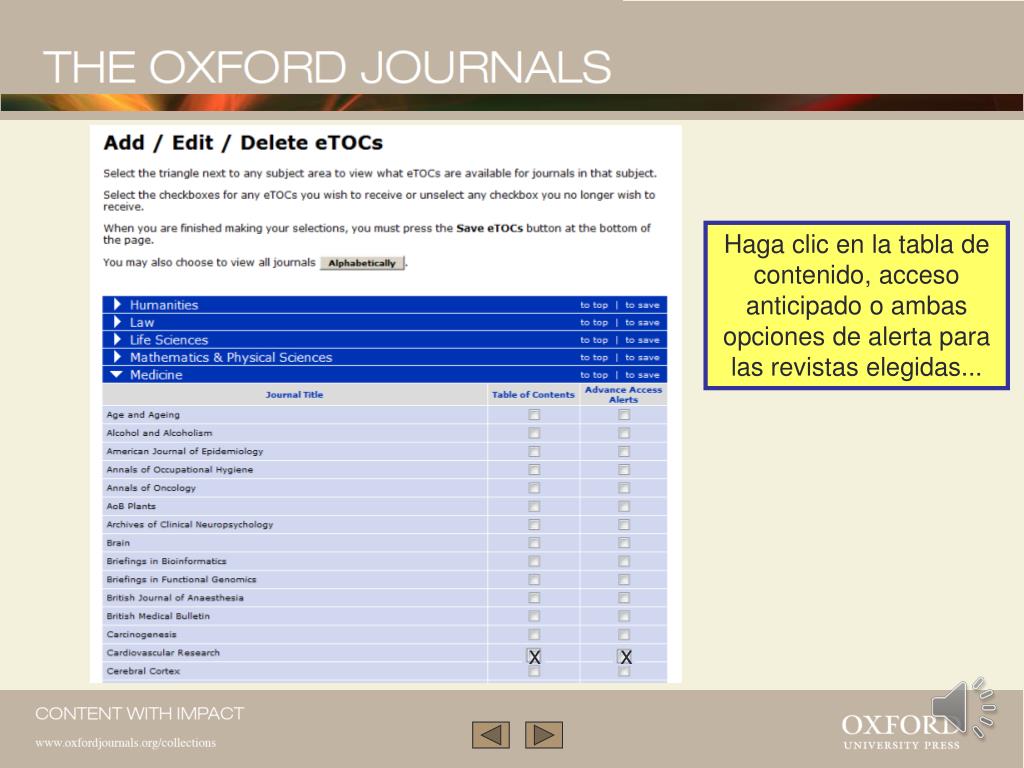Click the Medicine subject label
1024x768 pixels.
(155, 375)
